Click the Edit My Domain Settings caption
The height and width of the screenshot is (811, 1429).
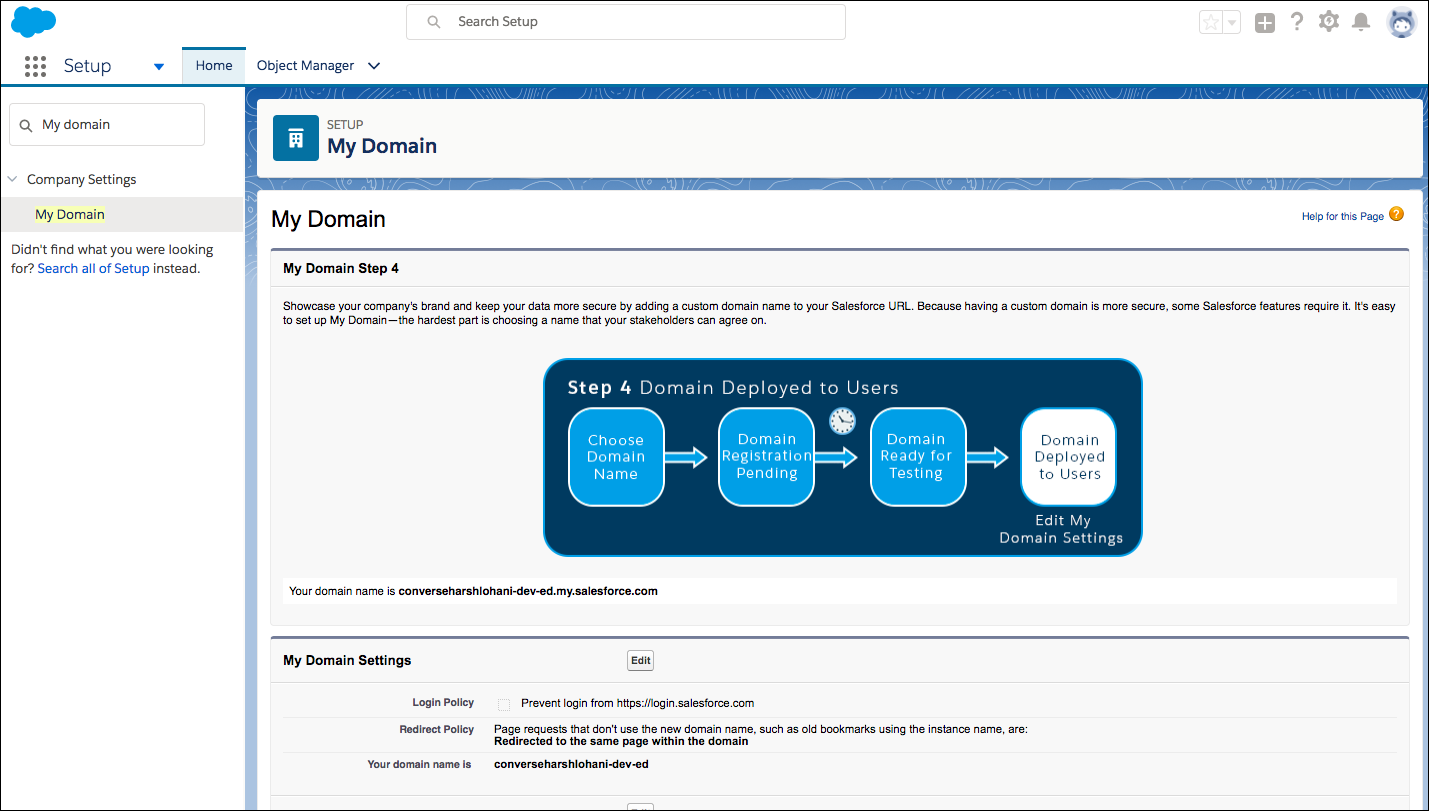(x=1061, y=529)
